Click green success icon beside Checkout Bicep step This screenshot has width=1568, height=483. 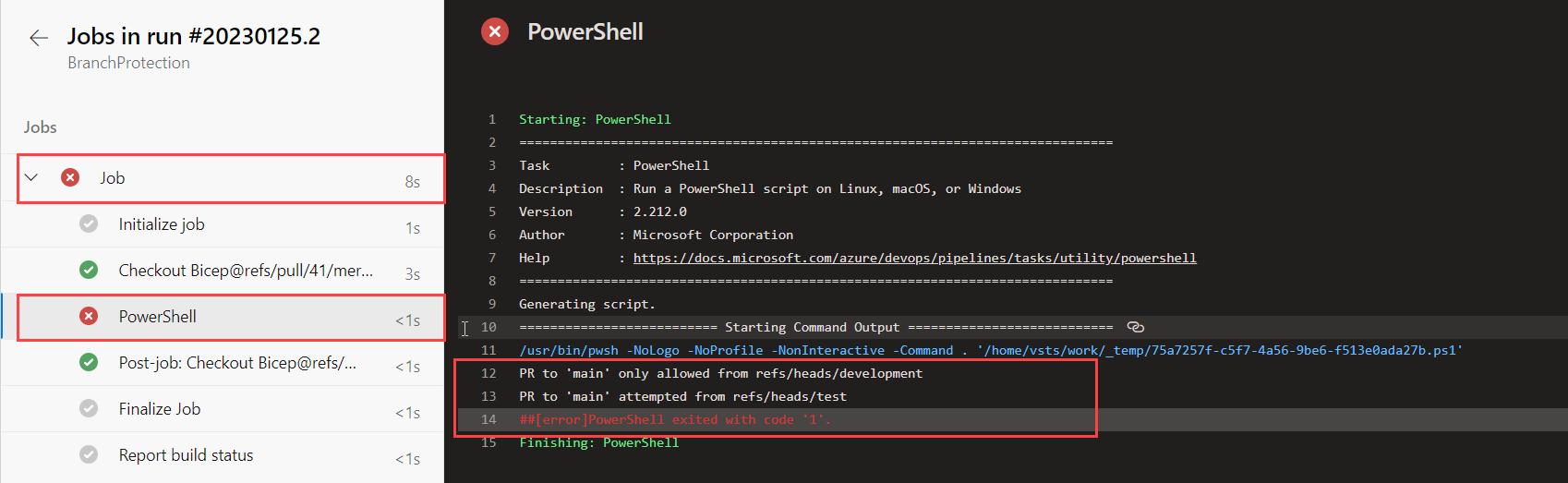[x=89, y=270]
